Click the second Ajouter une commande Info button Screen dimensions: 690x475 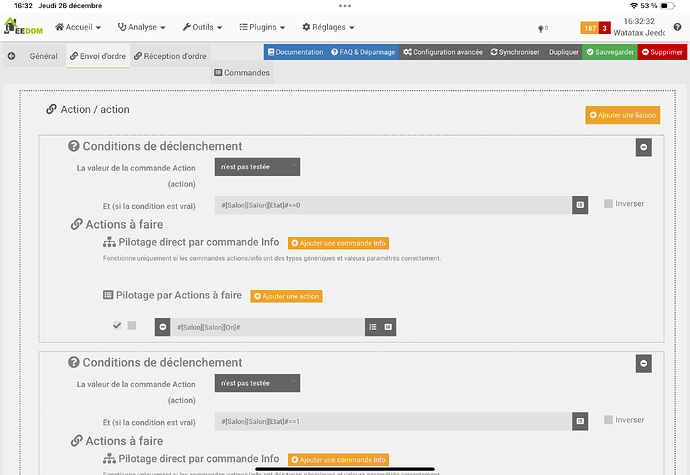point(338,460)
